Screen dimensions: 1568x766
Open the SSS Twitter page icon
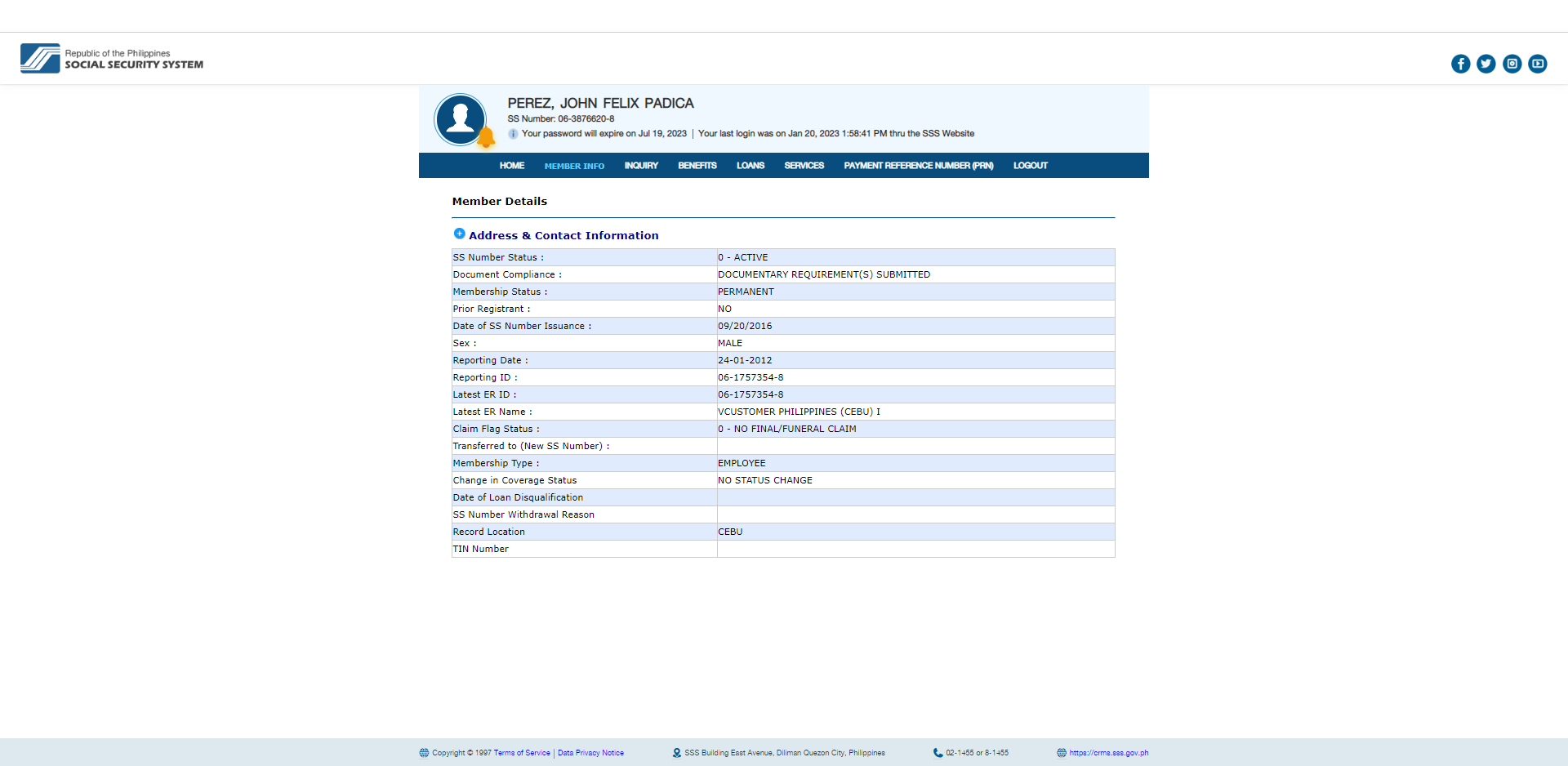[x=1486, y=64]
